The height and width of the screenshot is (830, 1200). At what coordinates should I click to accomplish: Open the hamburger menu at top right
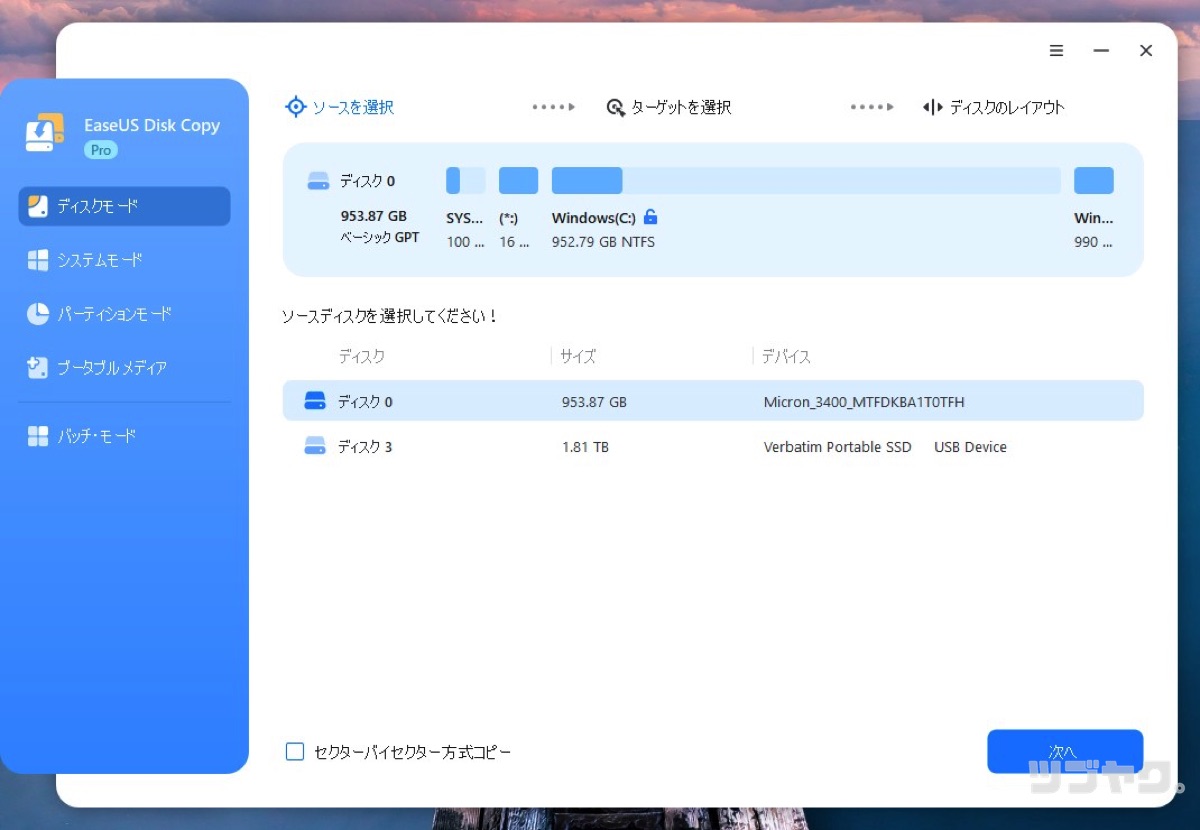[x=1056, y=50]
